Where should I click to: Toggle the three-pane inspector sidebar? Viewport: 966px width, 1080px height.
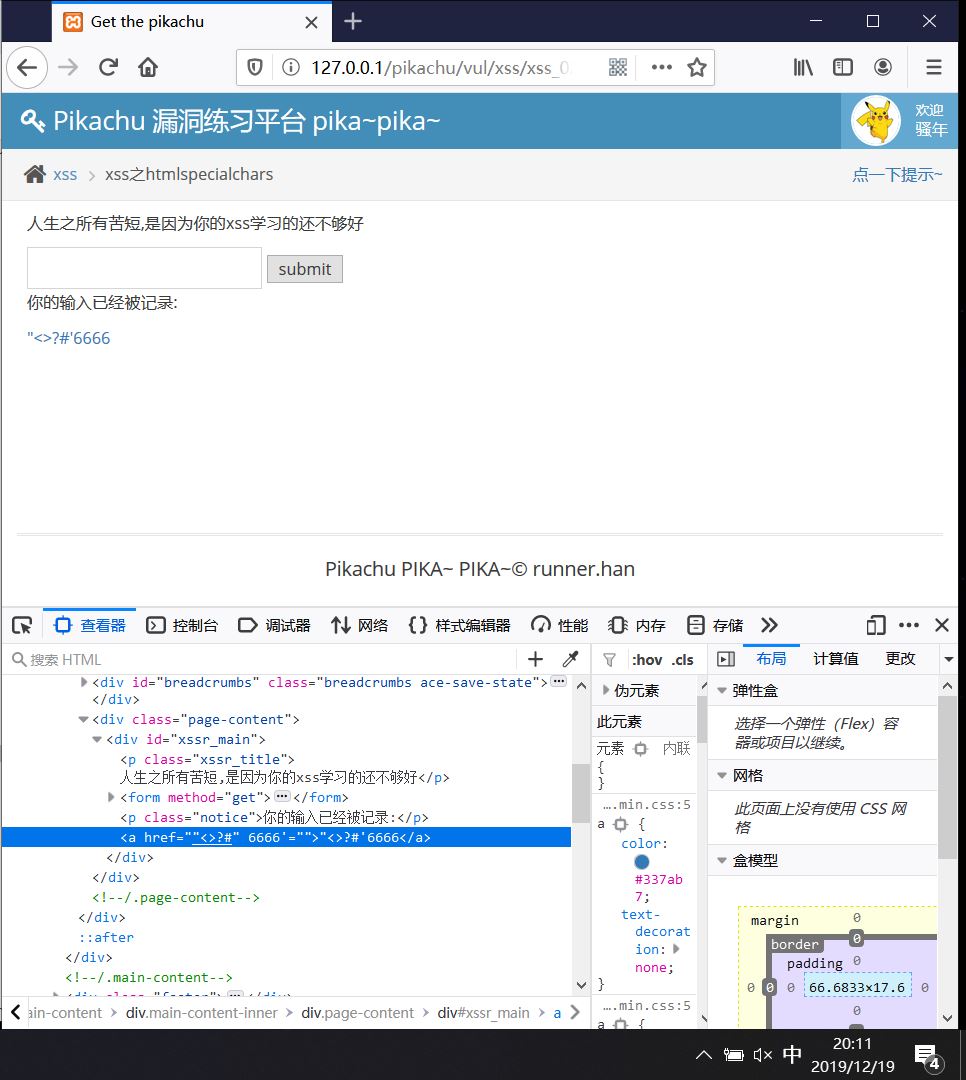pyautogui.click(x=726, y=659)
